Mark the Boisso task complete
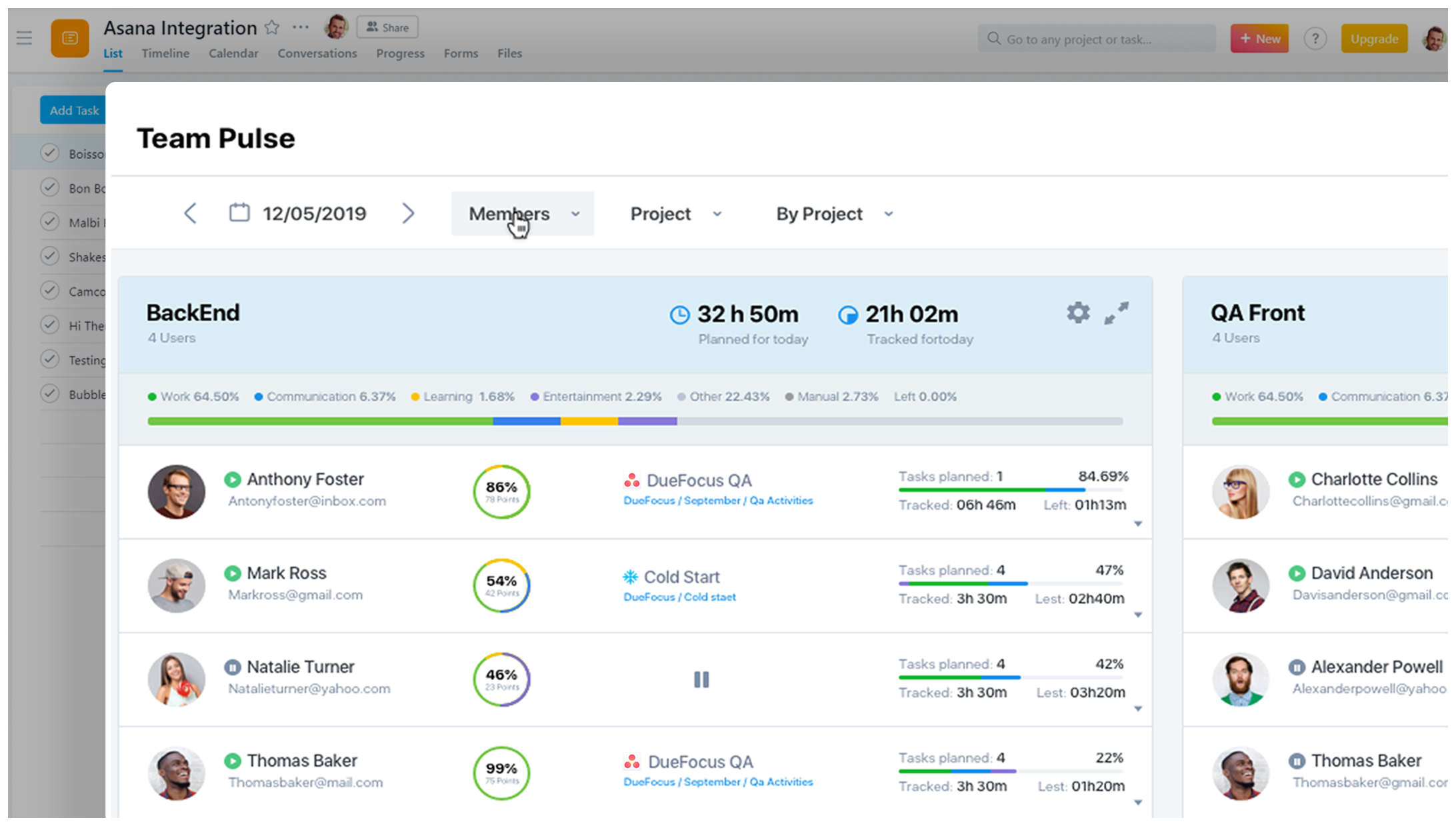 click(x=49, y=153)
